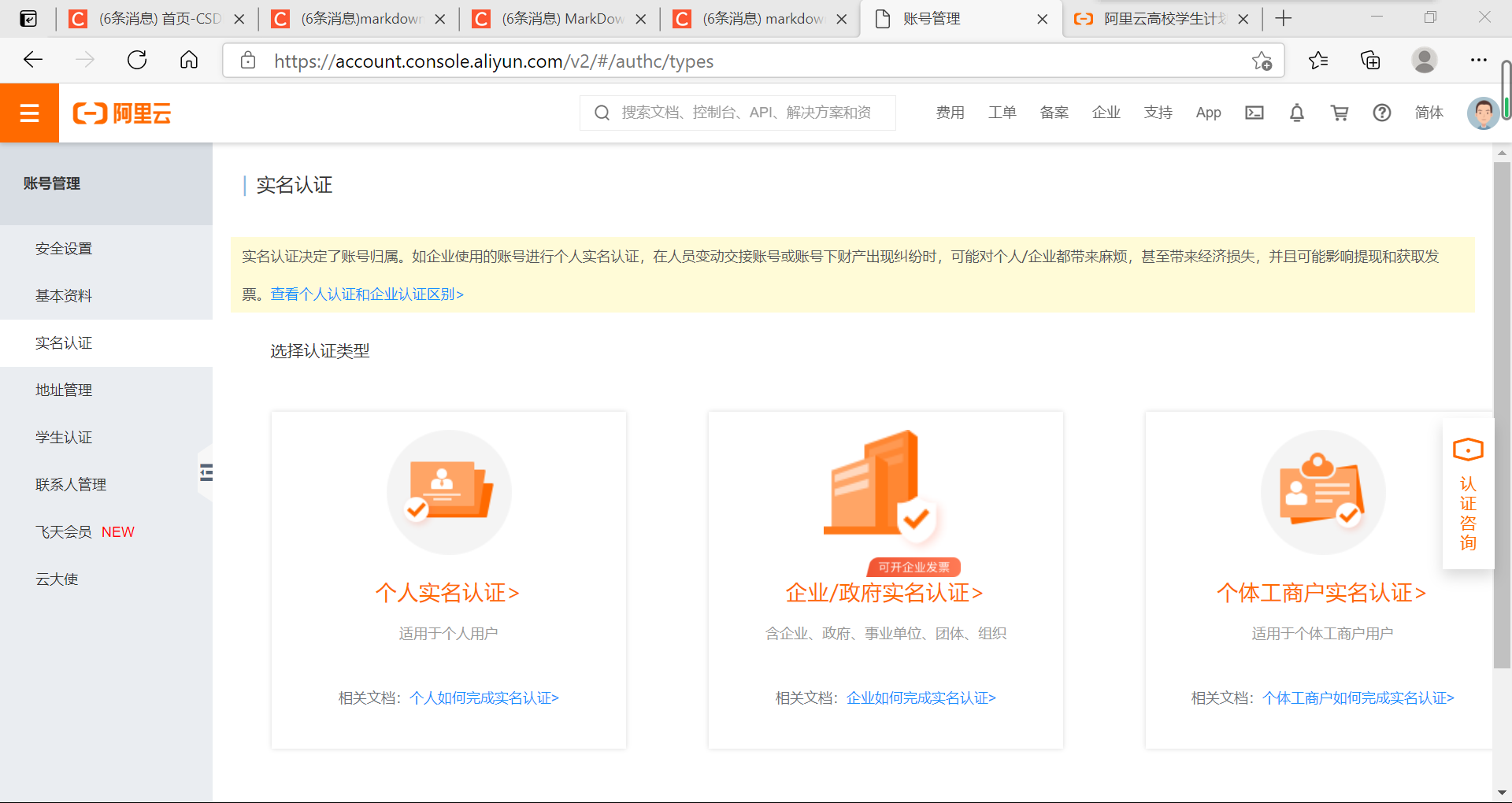Click the 可开企业发票 badge
Viewport: 1512px width, 803px height.
(914, 567)
